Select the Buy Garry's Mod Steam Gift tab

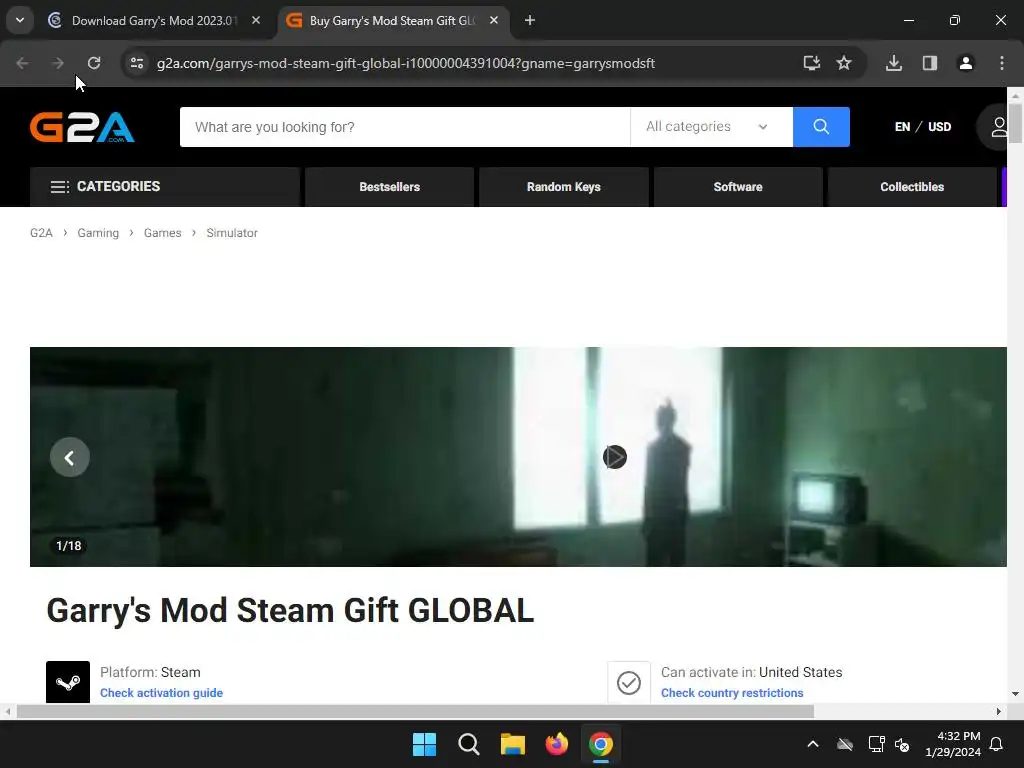[392, 20]
